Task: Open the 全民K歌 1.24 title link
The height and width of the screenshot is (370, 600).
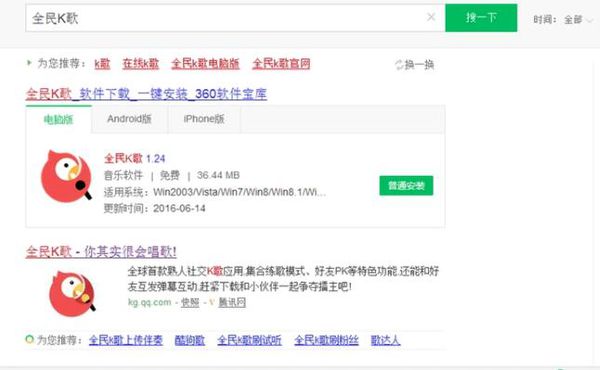Action: point(135,158)
